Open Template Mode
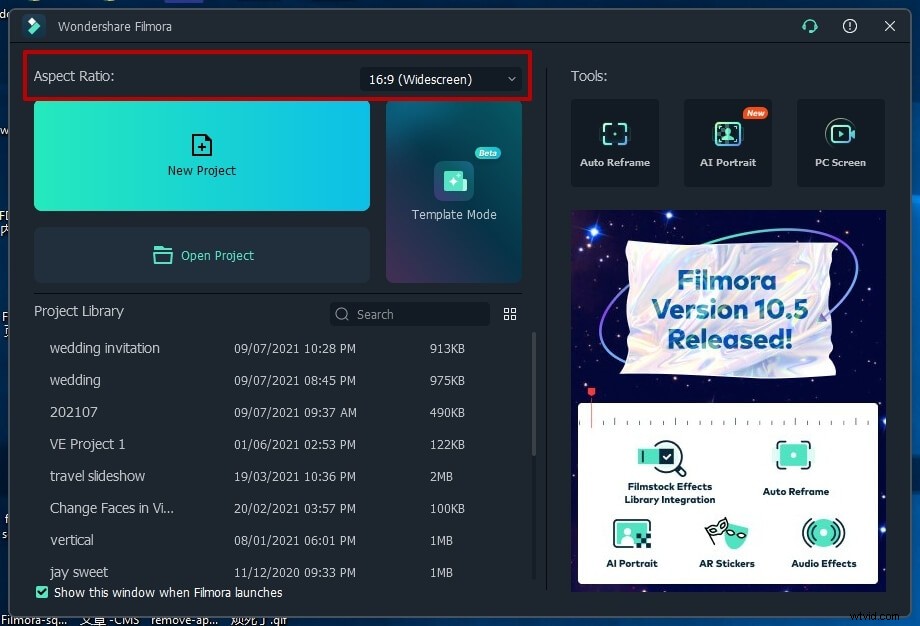This screenshot has height=626, width=920. [454, 191]
